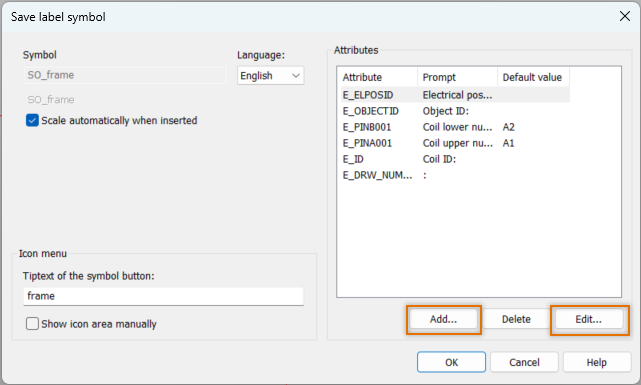Viewport: 641px width, 385px height.
Task: Click the Object ID: prompt cell
Action: (446, 111)
